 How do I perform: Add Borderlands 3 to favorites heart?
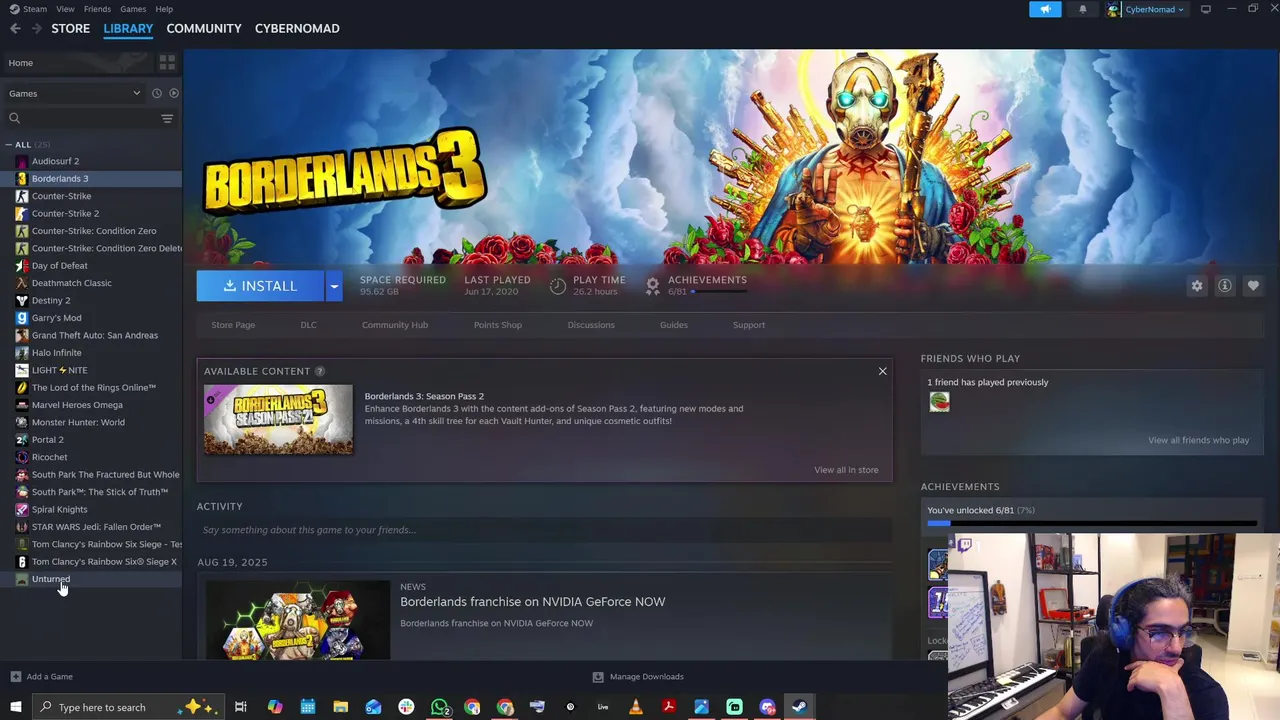pos(1253,286)
